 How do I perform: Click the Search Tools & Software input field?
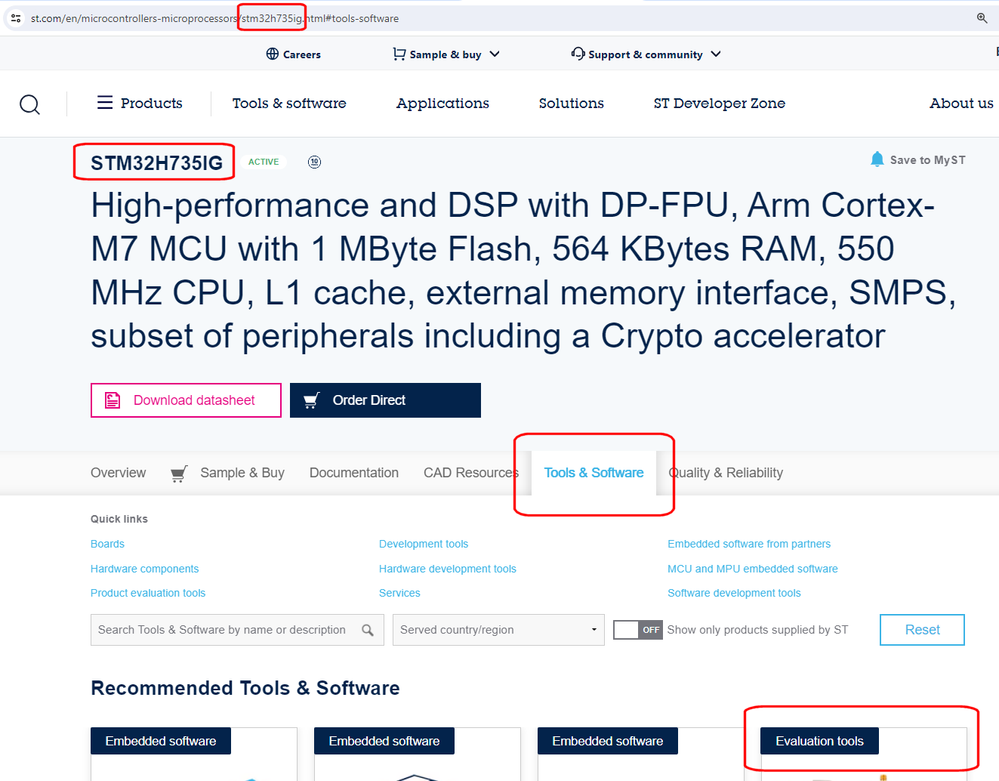[237, 630]
